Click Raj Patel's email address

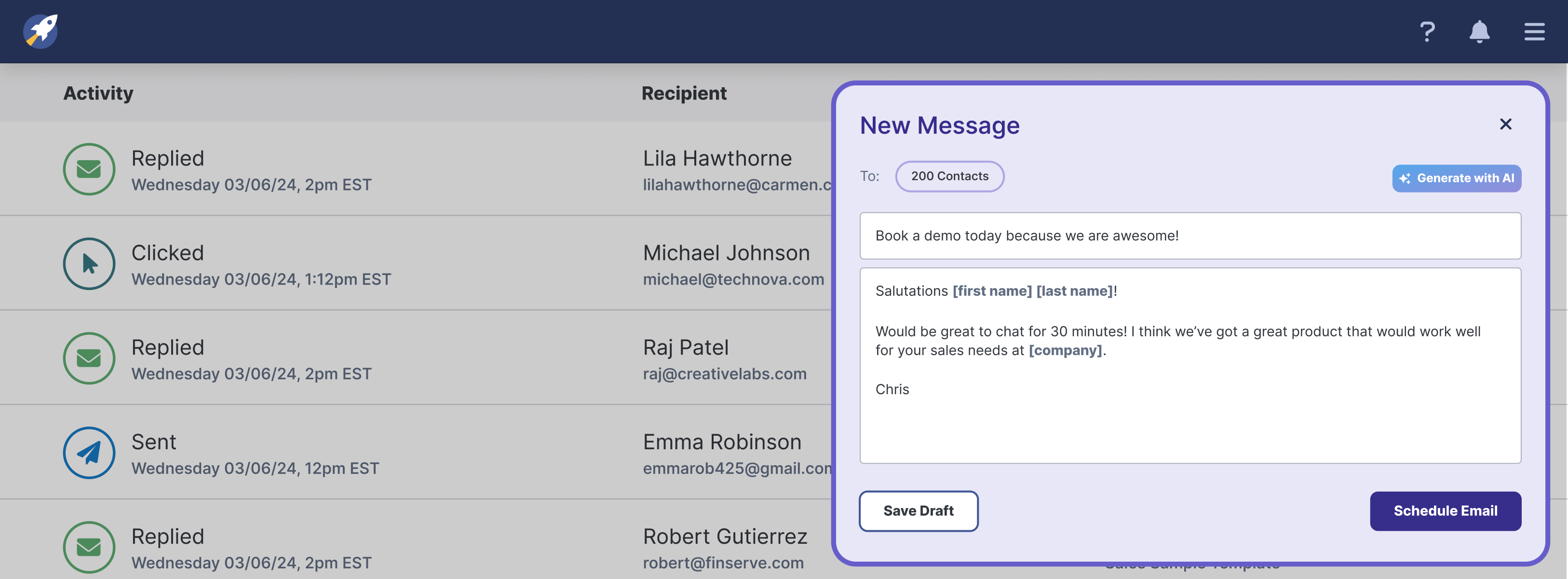click(x=724, y=374)
